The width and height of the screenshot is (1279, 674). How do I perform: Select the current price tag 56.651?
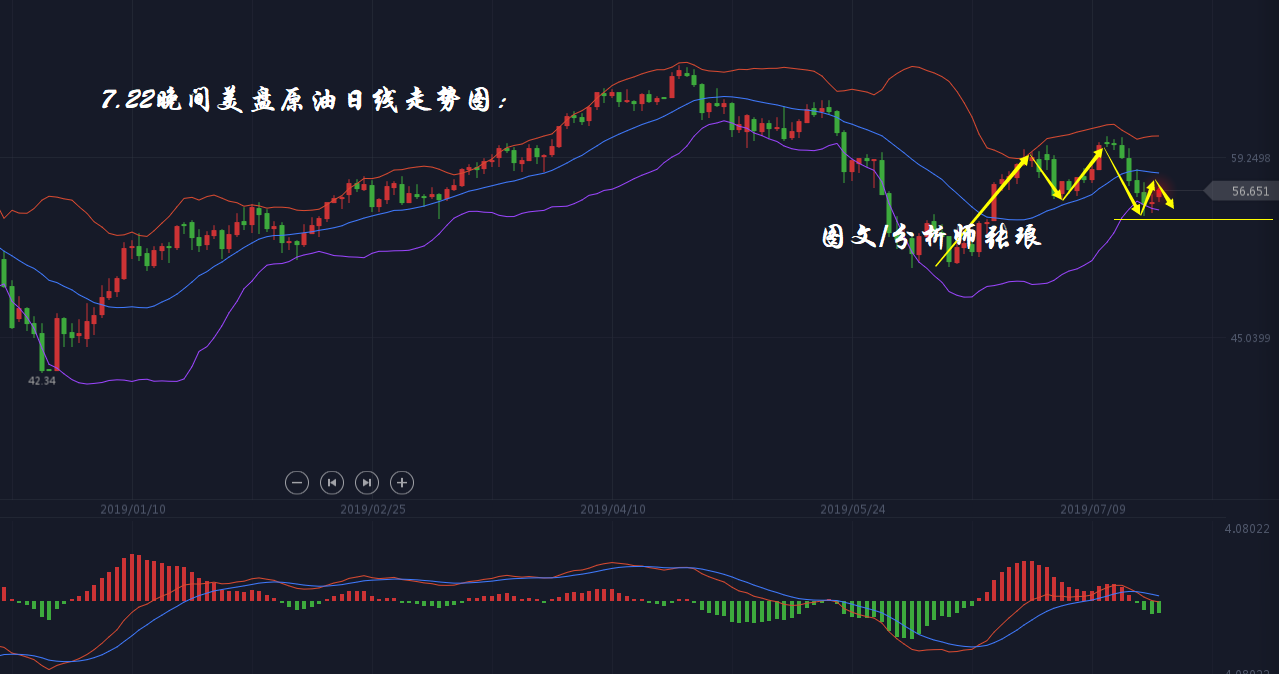tap(1241, 191)
